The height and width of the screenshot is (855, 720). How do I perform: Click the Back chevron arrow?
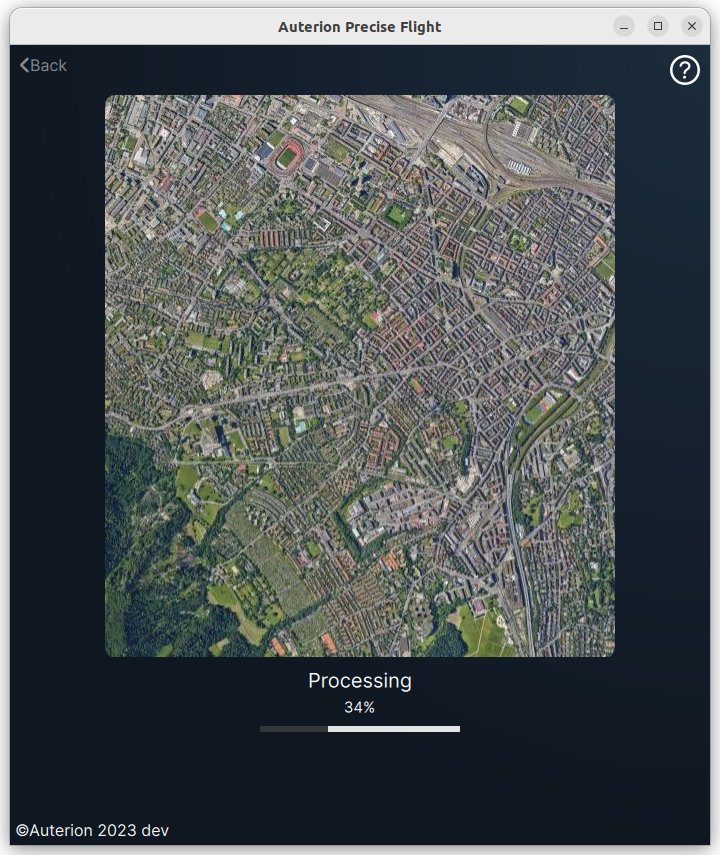coord(24,65)
